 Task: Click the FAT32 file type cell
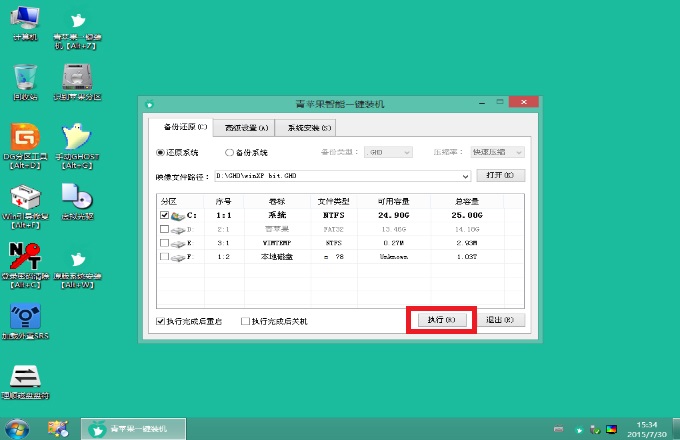coord(333,229)
